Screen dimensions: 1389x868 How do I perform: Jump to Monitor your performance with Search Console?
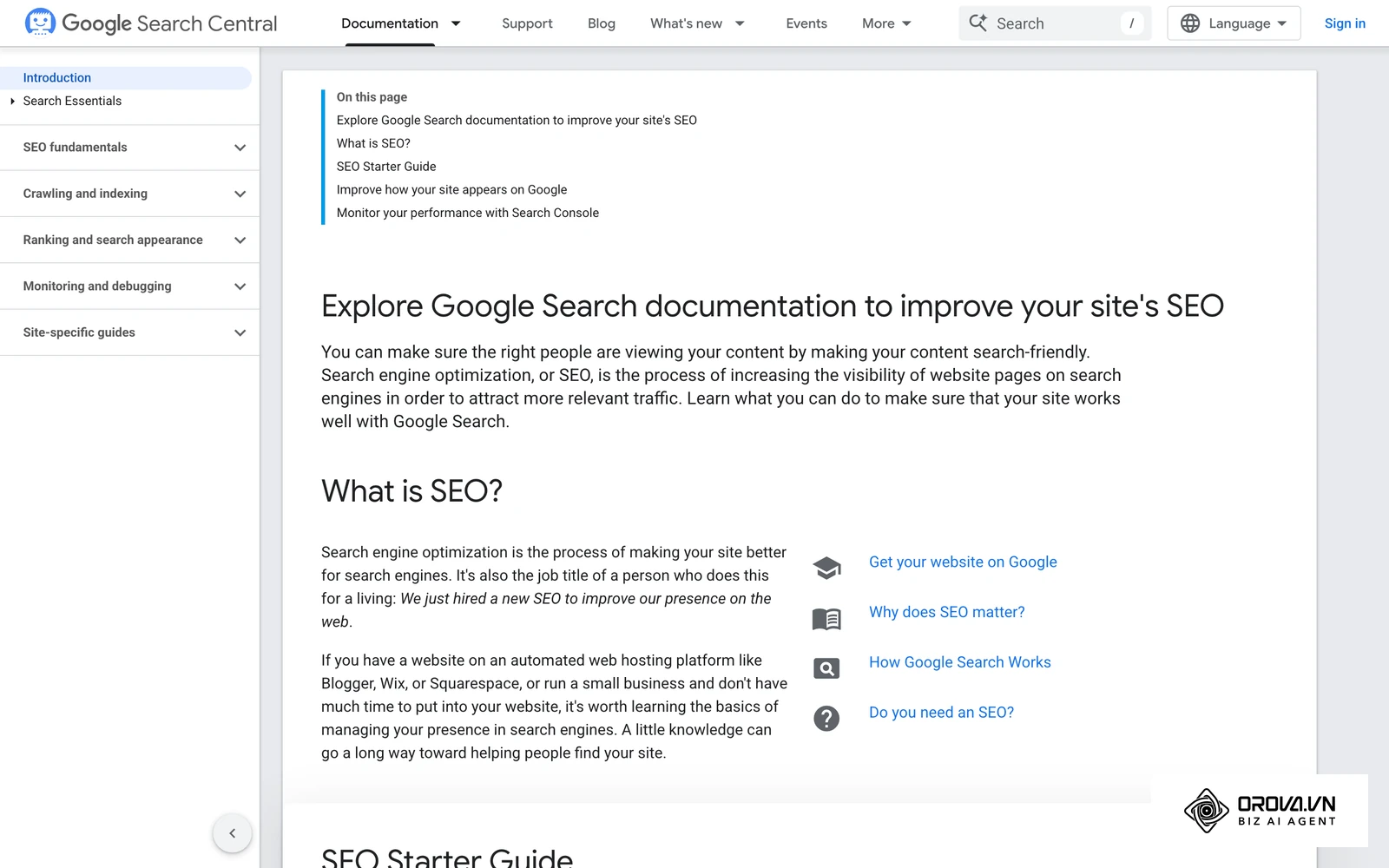468,213
